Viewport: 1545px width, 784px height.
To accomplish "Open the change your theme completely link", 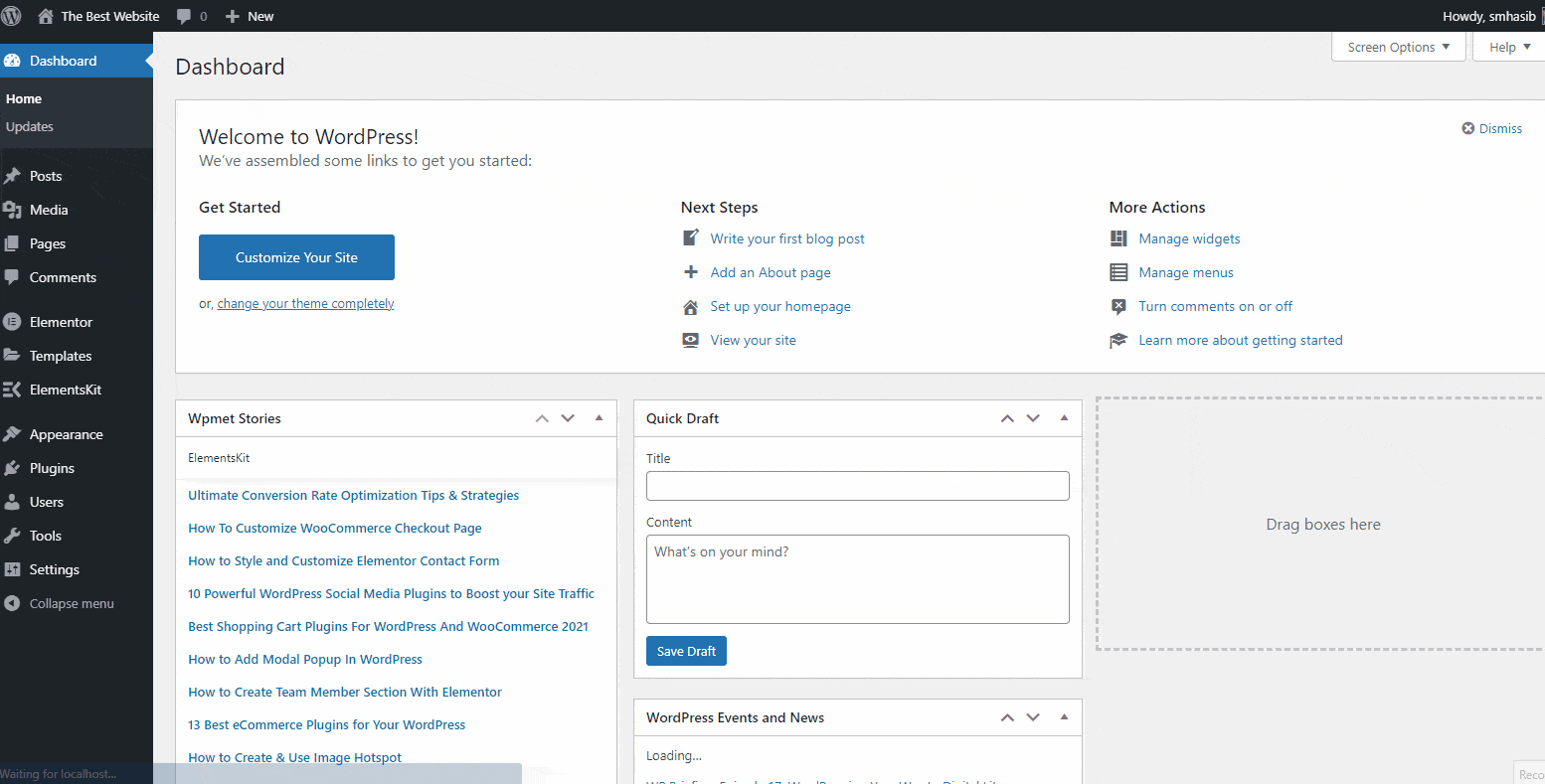I will click(x=305, y=304).
